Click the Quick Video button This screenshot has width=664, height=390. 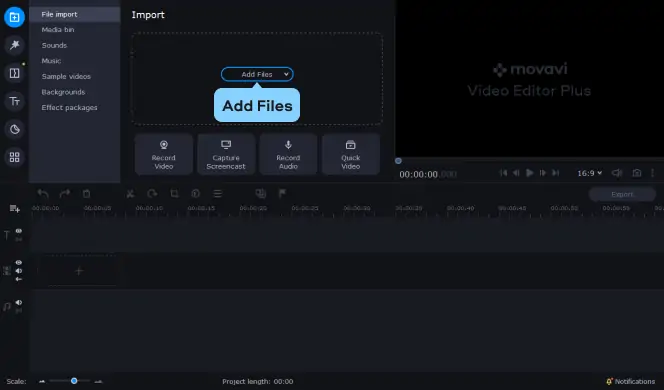[351, 154]
